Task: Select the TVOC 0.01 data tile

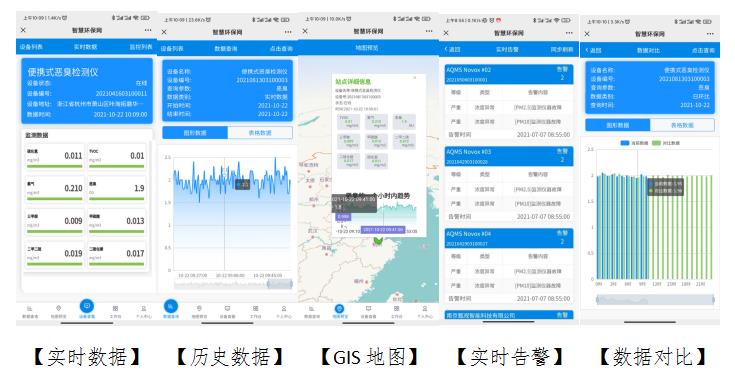Action: pyautogui.click(x=117, y=157)
